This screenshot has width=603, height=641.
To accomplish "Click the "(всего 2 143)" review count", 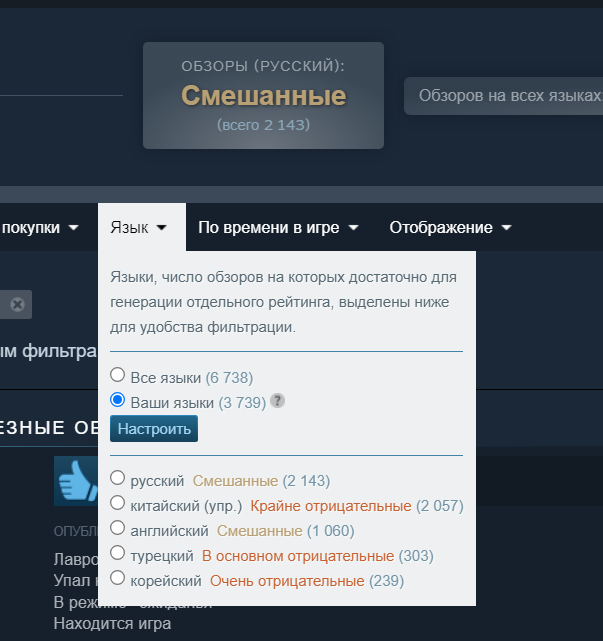I will [264, 125].
